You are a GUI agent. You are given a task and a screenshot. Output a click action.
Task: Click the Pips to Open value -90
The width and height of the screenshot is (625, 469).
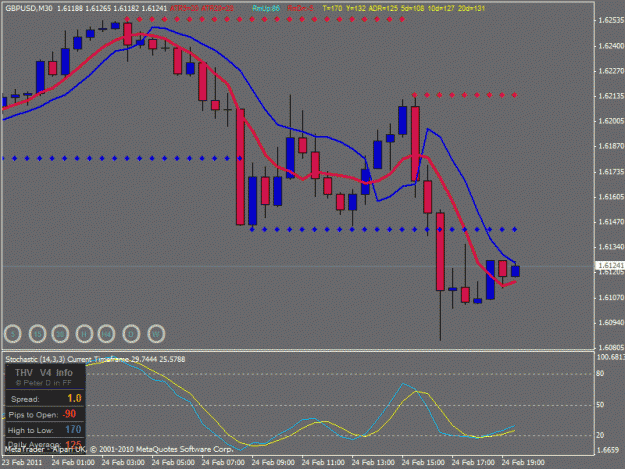tap(69, 414)
